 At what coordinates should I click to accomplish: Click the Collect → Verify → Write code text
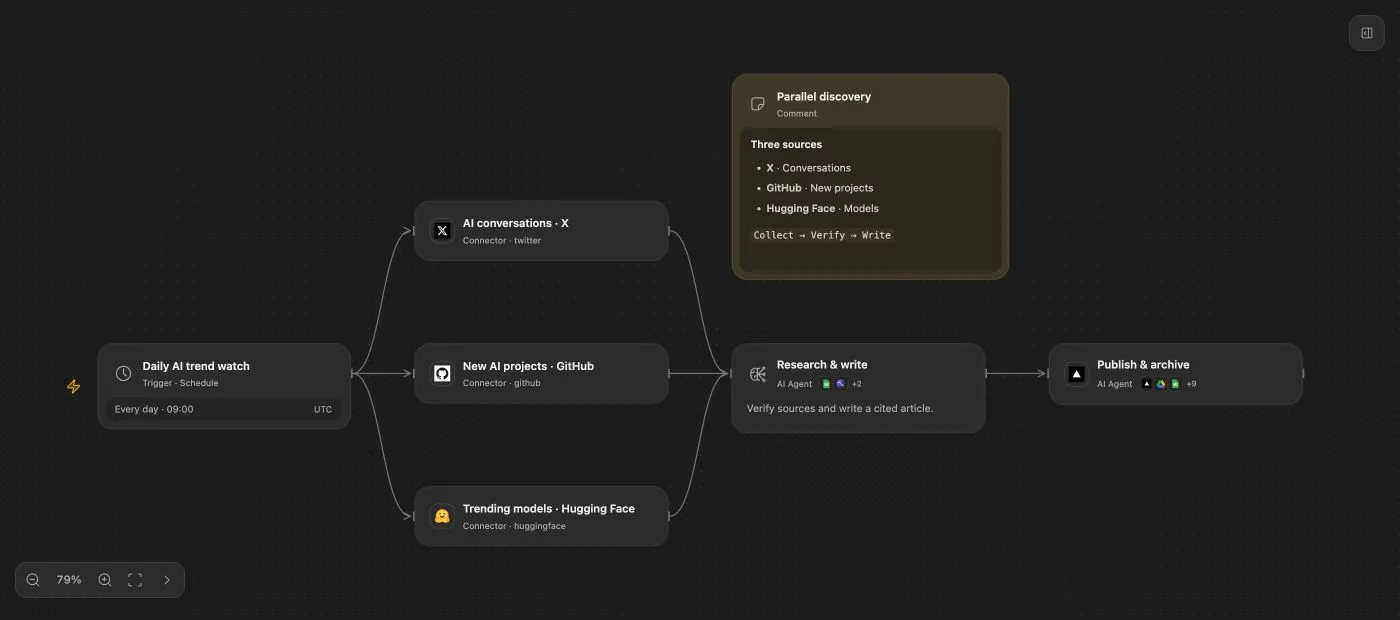822,235
